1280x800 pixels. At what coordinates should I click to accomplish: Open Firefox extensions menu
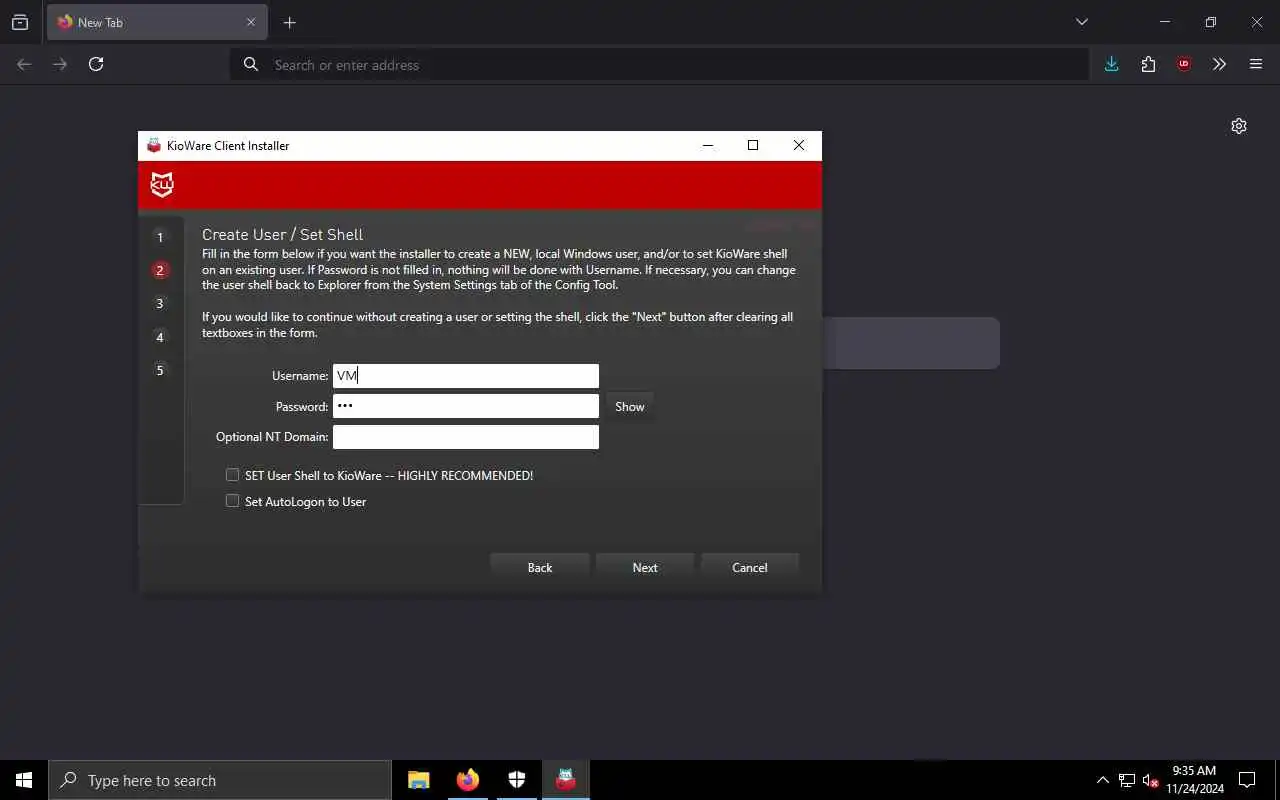pyautogui.click(x=1148, y=64)
